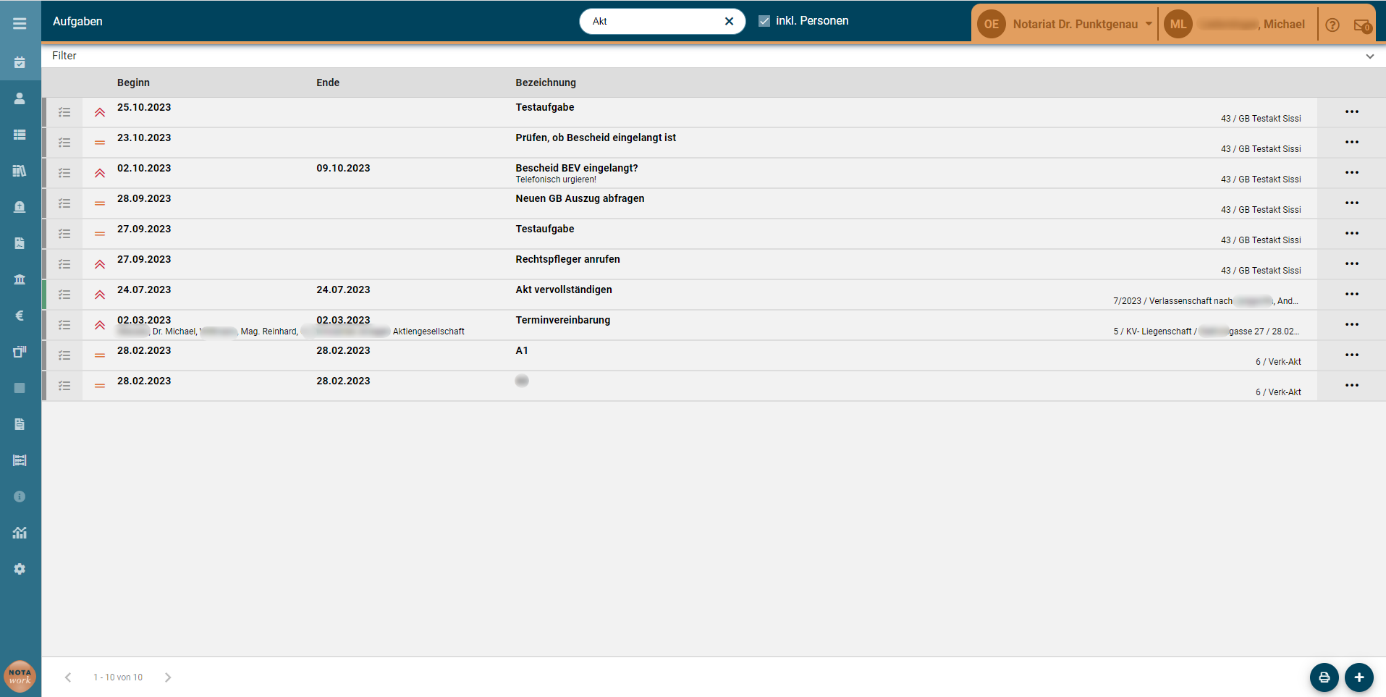Select the Terminvereinbarung task
1386x697 pixels.
pos(562,320)
